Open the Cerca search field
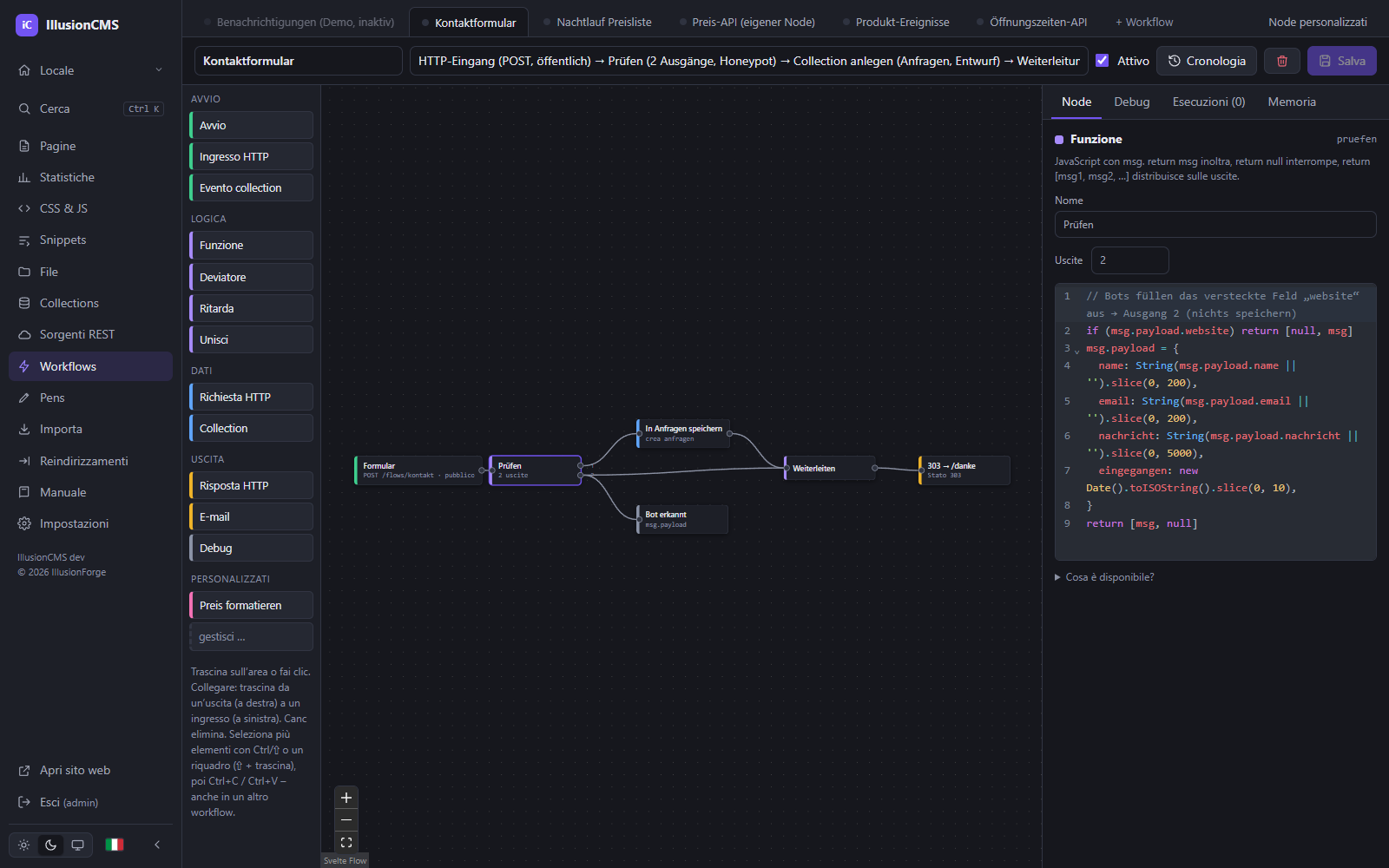Image resolution: width=1389 pixels, height=868 pixels. tap(90, 108)
